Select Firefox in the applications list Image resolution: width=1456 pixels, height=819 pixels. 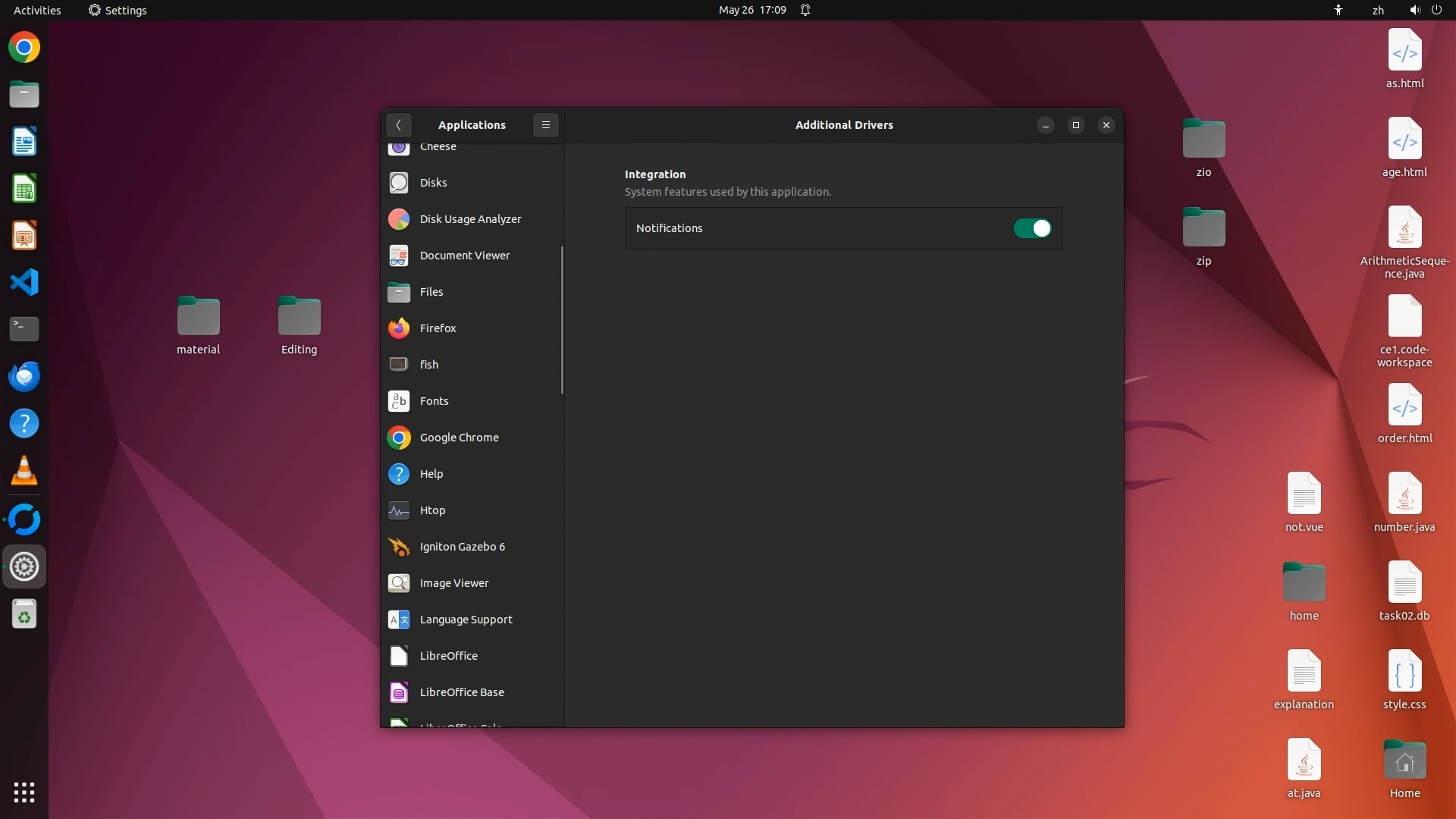tap(438, 328)
